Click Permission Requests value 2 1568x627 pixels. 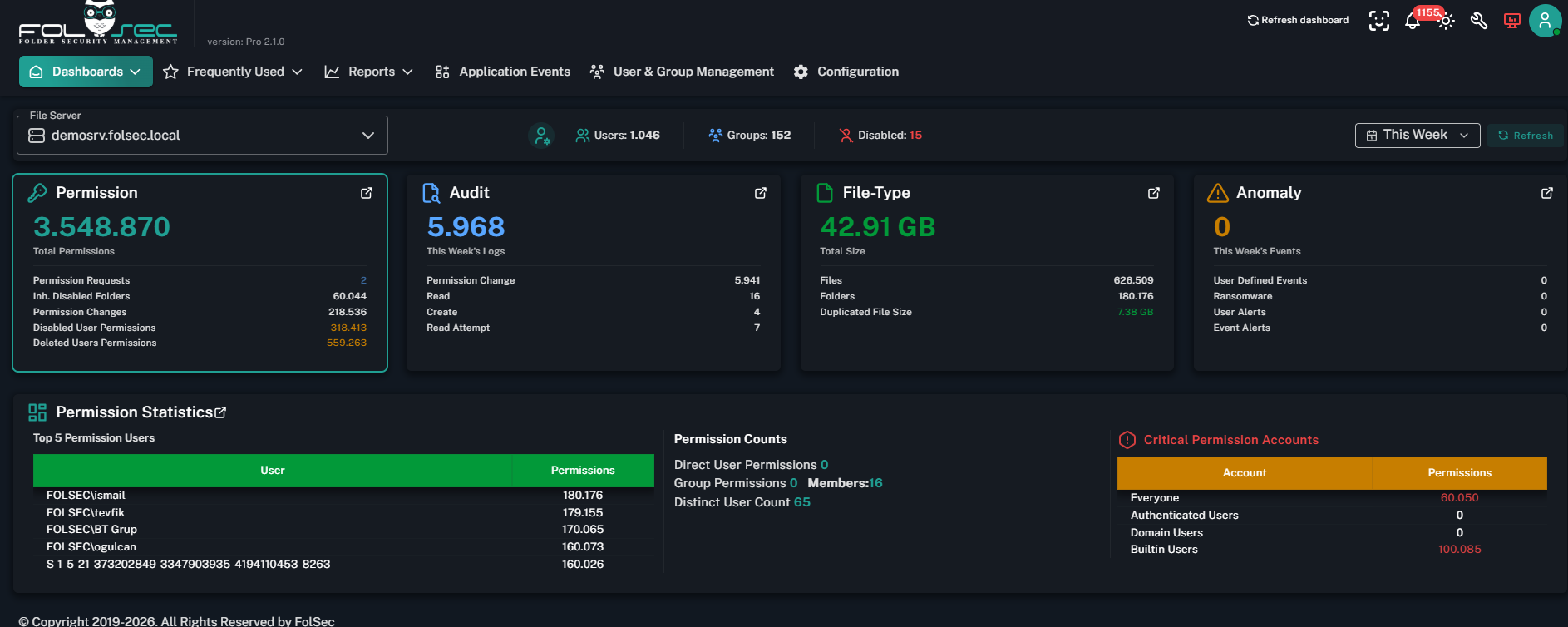(x=363, y=280)
